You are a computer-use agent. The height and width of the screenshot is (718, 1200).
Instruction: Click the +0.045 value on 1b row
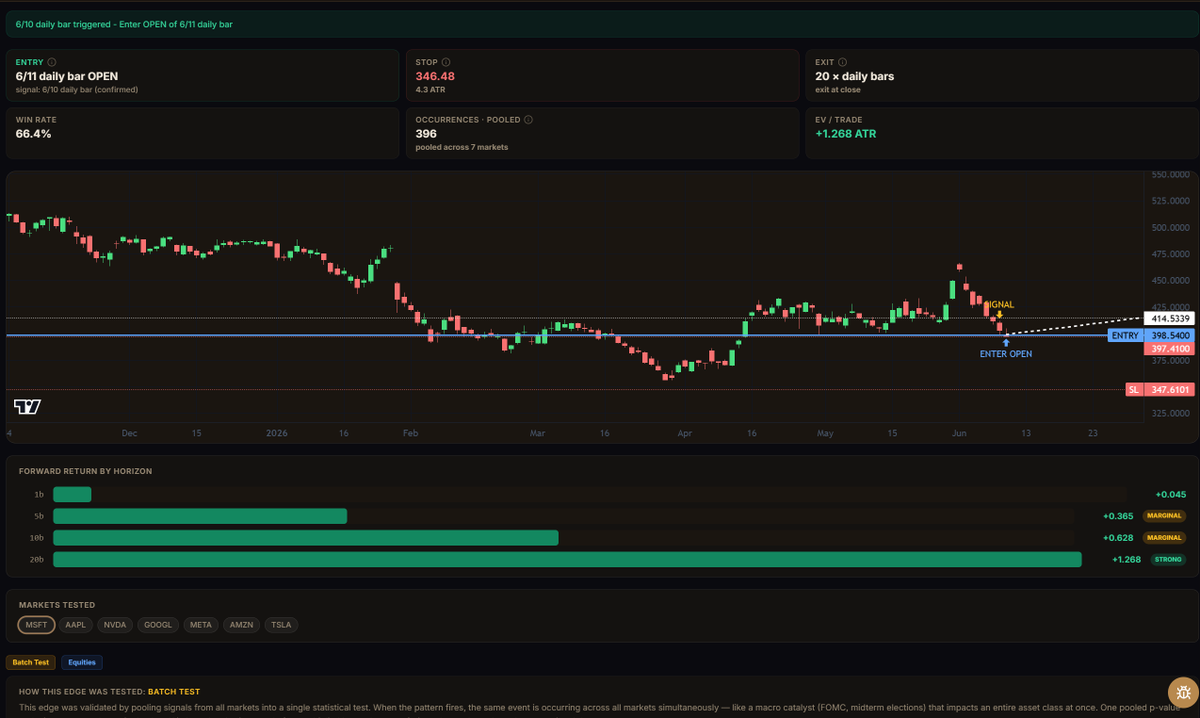point(1170,494)
